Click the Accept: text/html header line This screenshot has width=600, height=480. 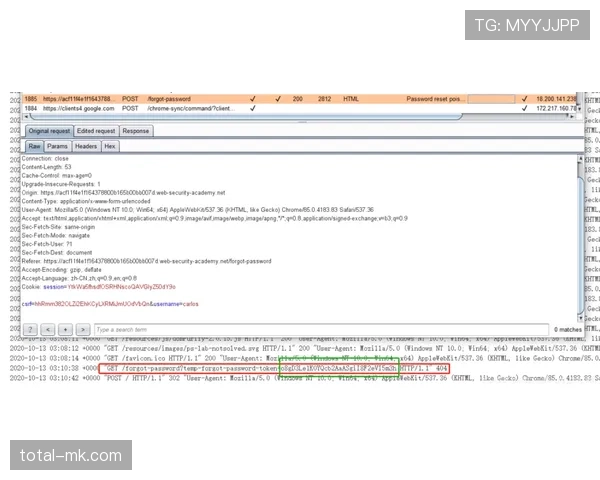pyautogui.click(x=214, y=218)
